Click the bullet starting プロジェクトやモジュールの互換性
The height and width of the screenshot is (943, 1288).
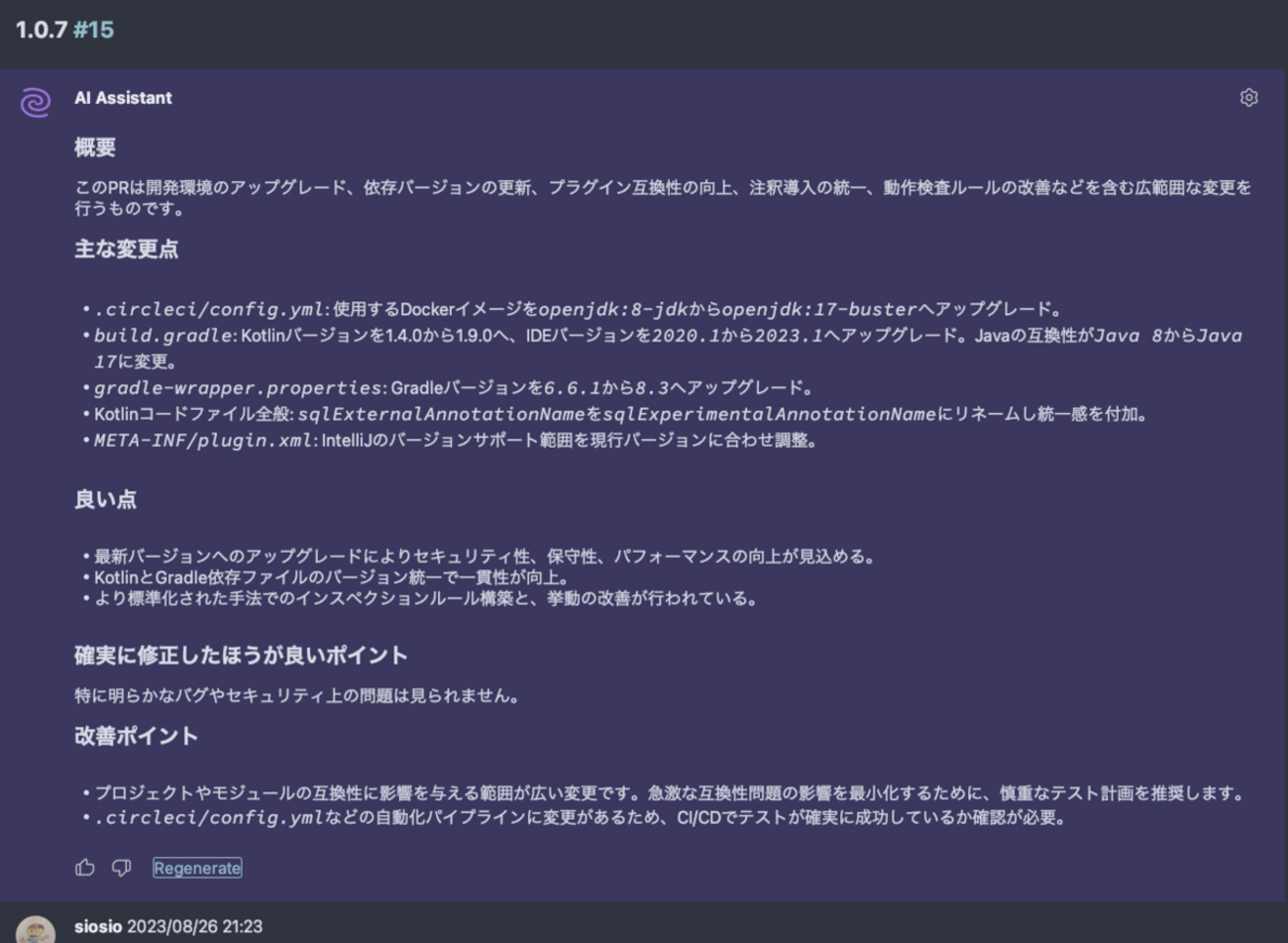pos(670,792)
